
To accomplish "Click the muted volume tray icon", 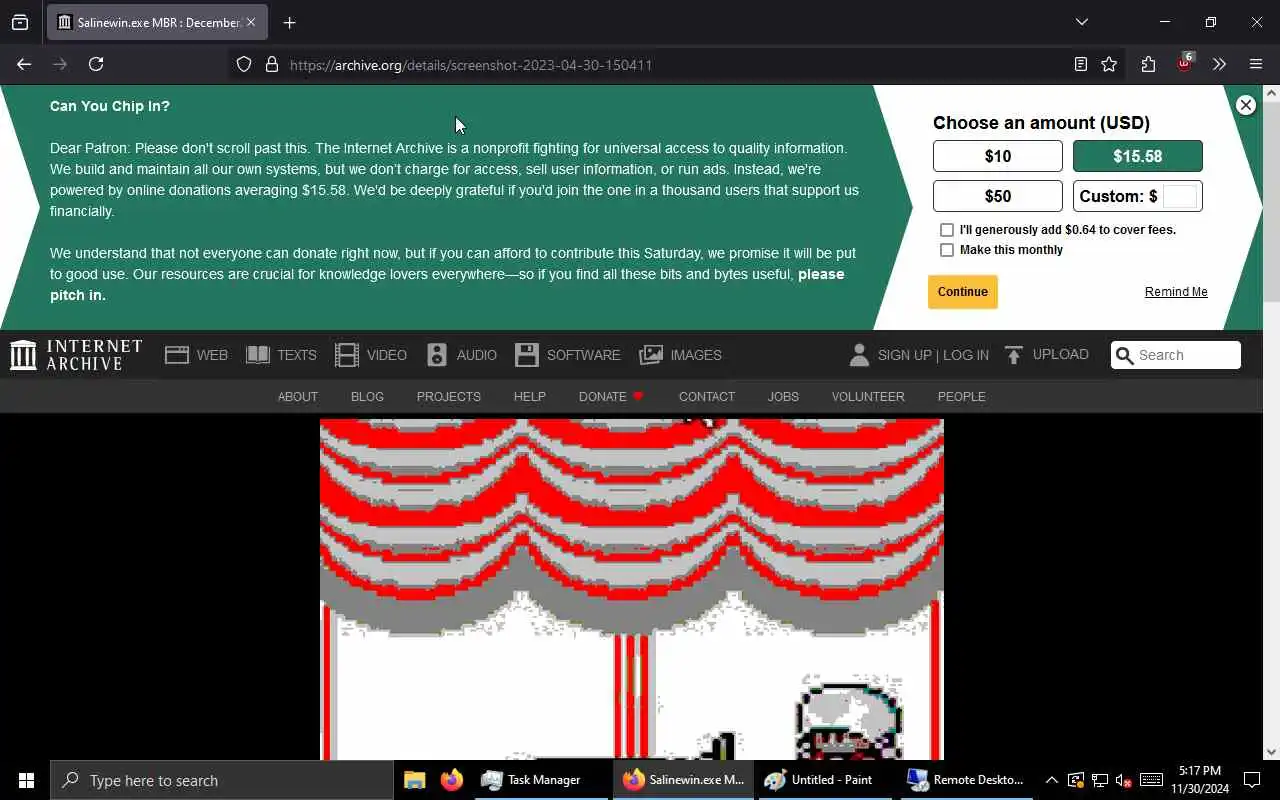I will pos(1123,780).
